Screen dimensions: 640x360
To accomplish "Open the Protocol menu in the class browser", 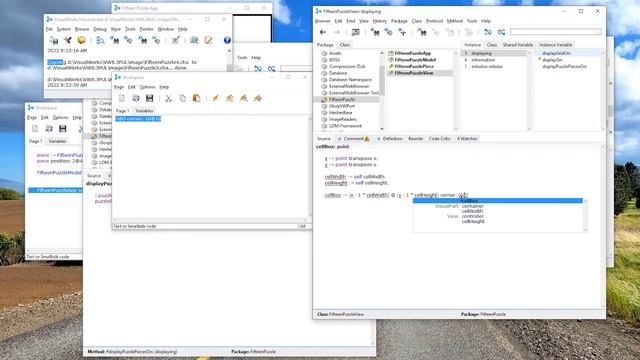I will [434, 21].
